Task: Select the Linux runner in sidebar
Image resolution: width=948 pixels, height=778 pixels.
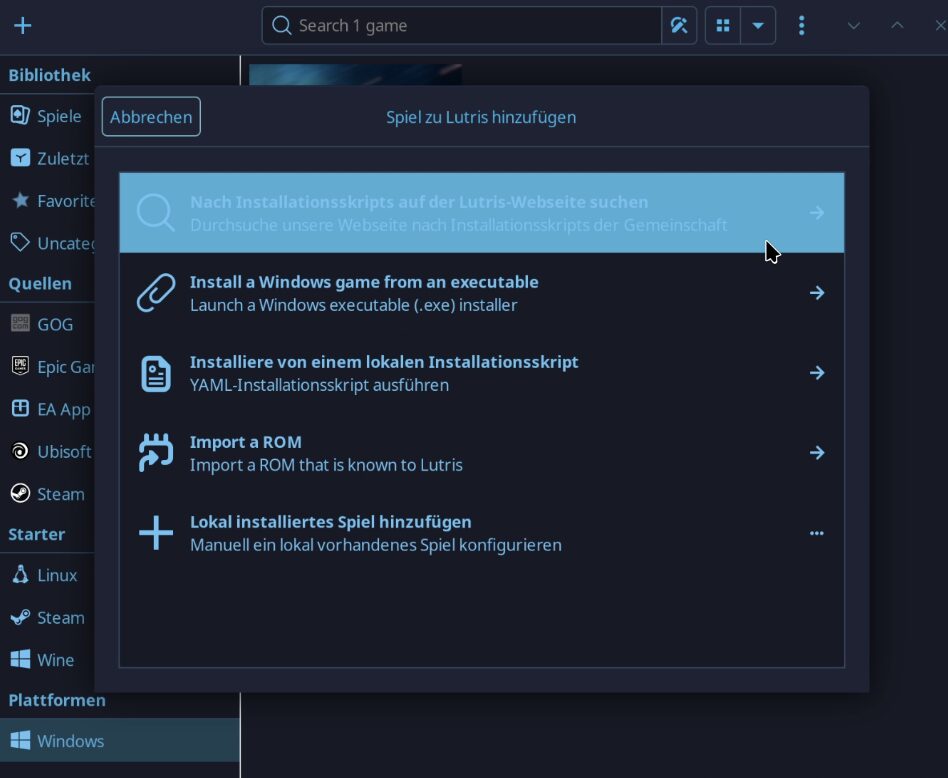Action: tap(57, 575)
